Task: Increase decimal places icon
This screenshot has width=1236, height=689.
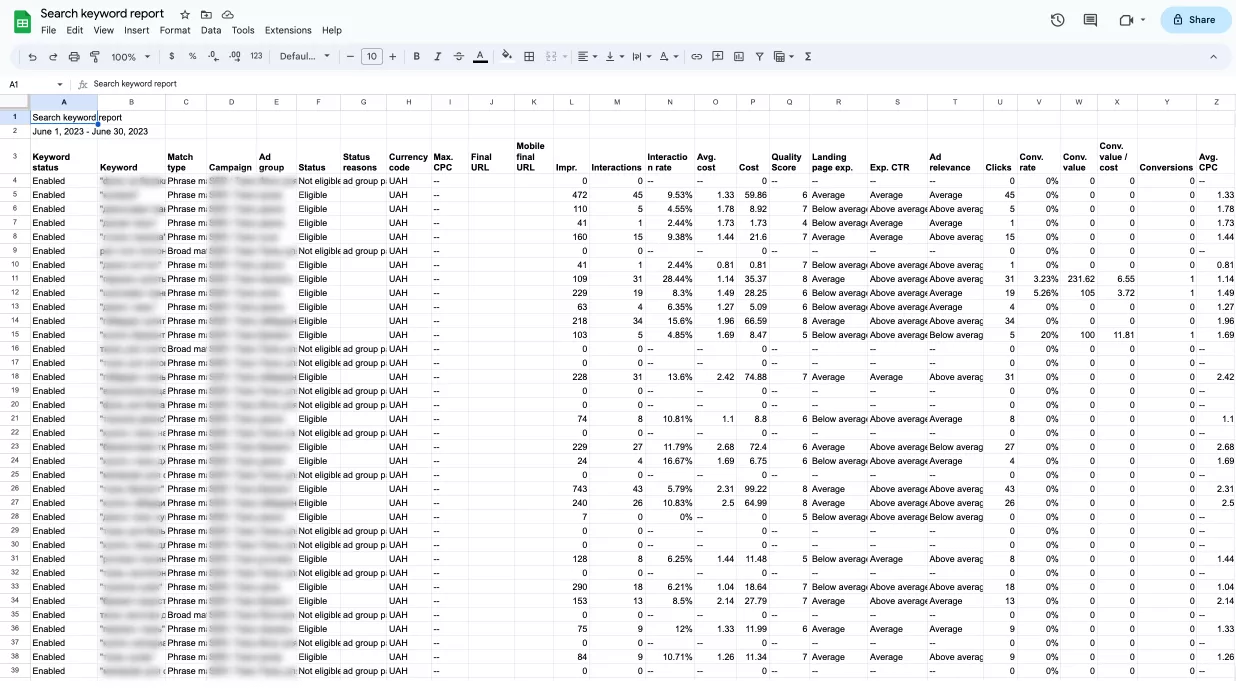Action: 235,57
